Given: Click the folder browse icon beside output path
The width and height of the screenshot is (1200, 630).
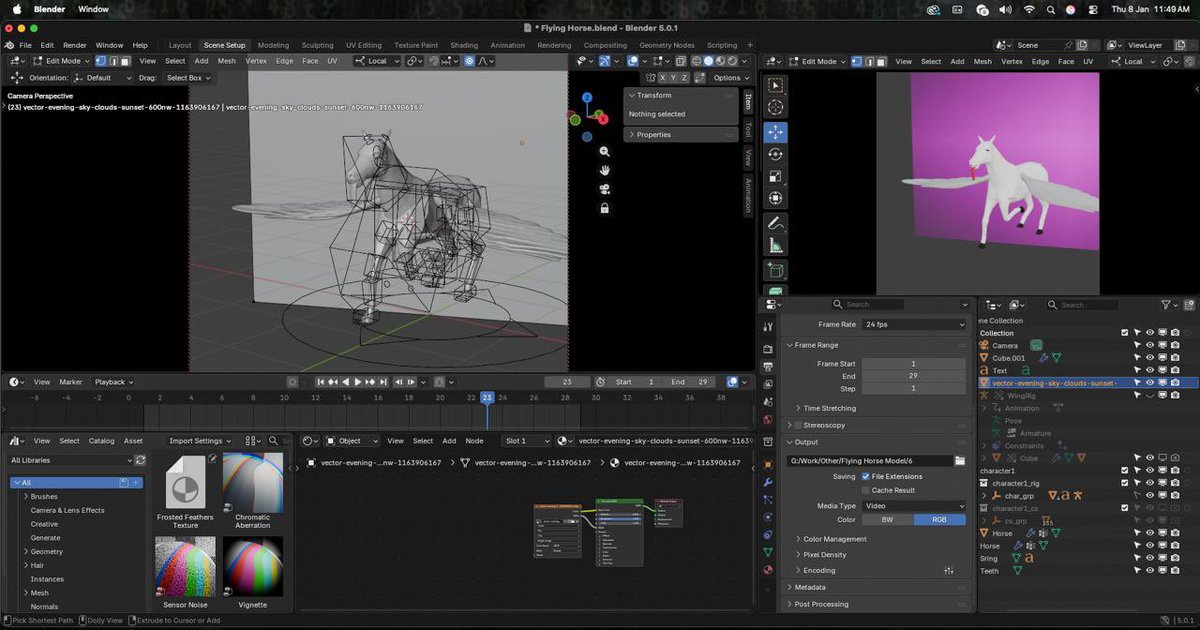Looking at the screenshot, I should 960,461.
